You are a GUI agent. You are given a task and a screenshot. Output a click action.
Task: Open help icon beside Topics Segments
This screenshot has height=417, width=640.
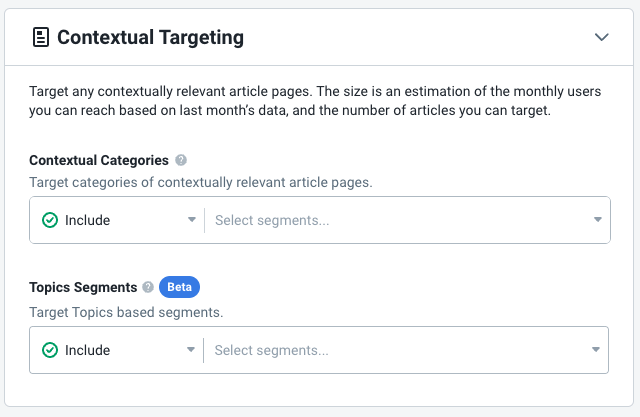(148, 287)
